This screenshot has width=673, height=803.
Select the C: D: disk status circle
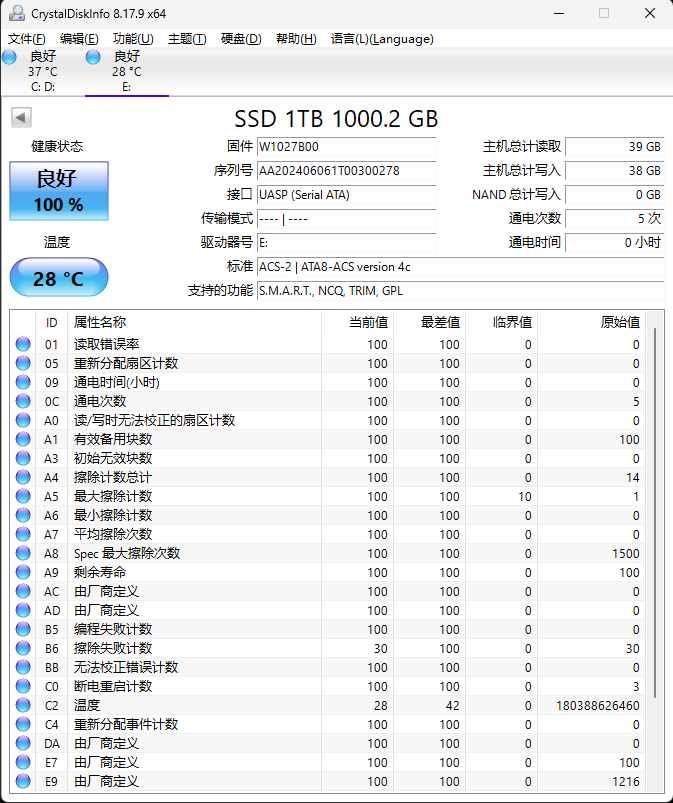9,57
